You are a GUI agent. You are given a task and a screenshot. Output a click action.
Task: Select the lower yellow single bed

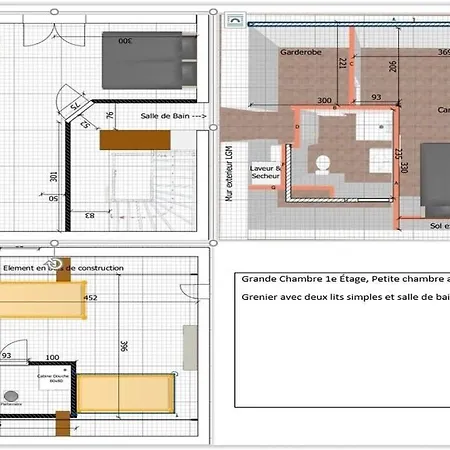click(126, 394)
